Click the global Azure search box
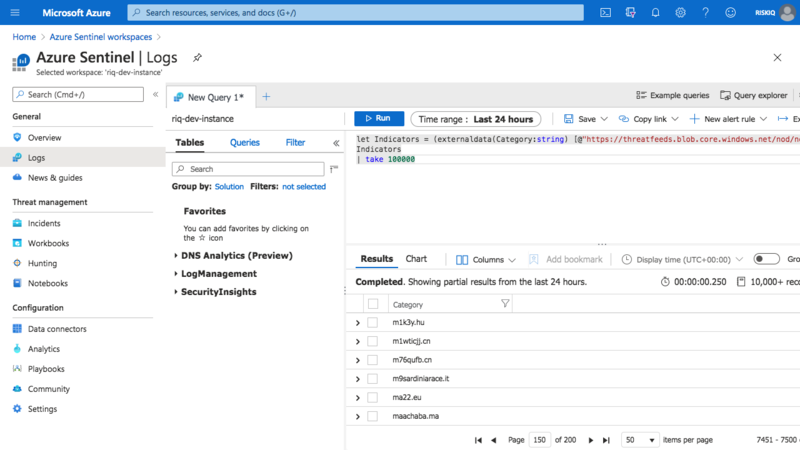The width and height of the screenshot is (800, 450). pyautogui.click(x=355, y=12)
